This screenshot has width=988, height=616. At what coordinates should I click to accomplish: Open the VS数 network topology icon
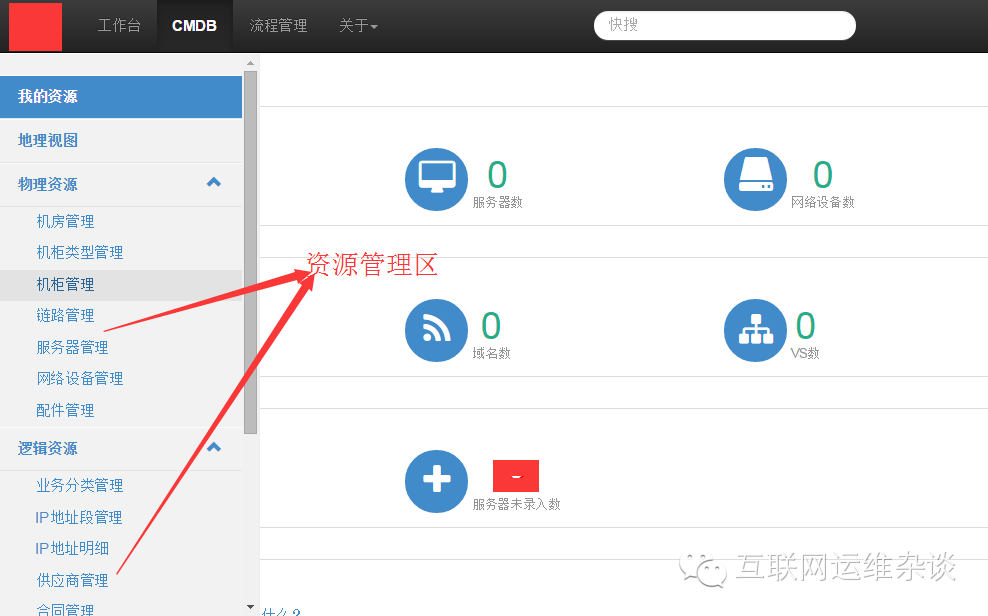tap(755, 330)
